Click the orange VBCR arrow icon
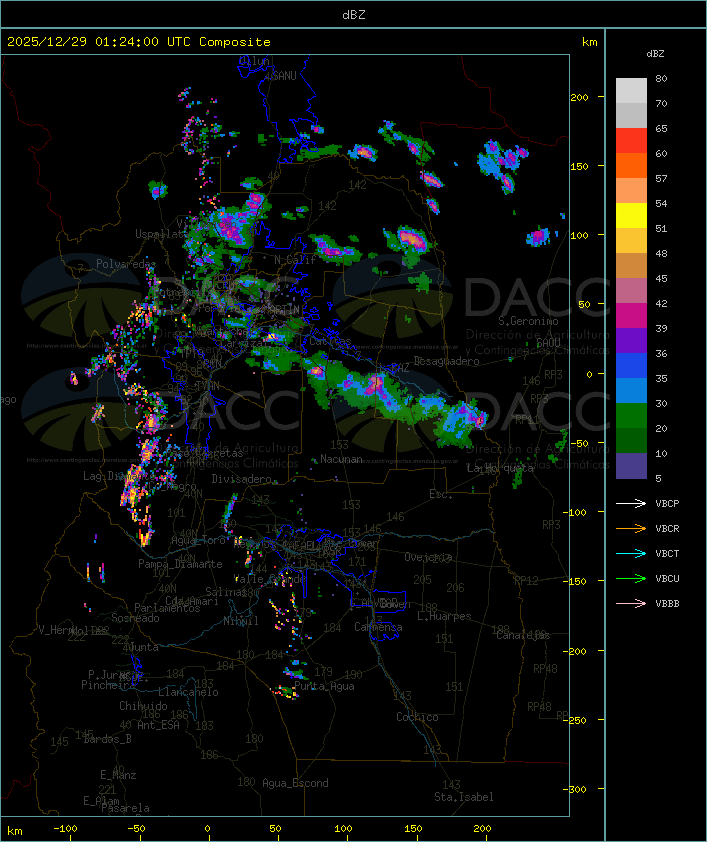707x842 pixels. click(x=631, y=528)
